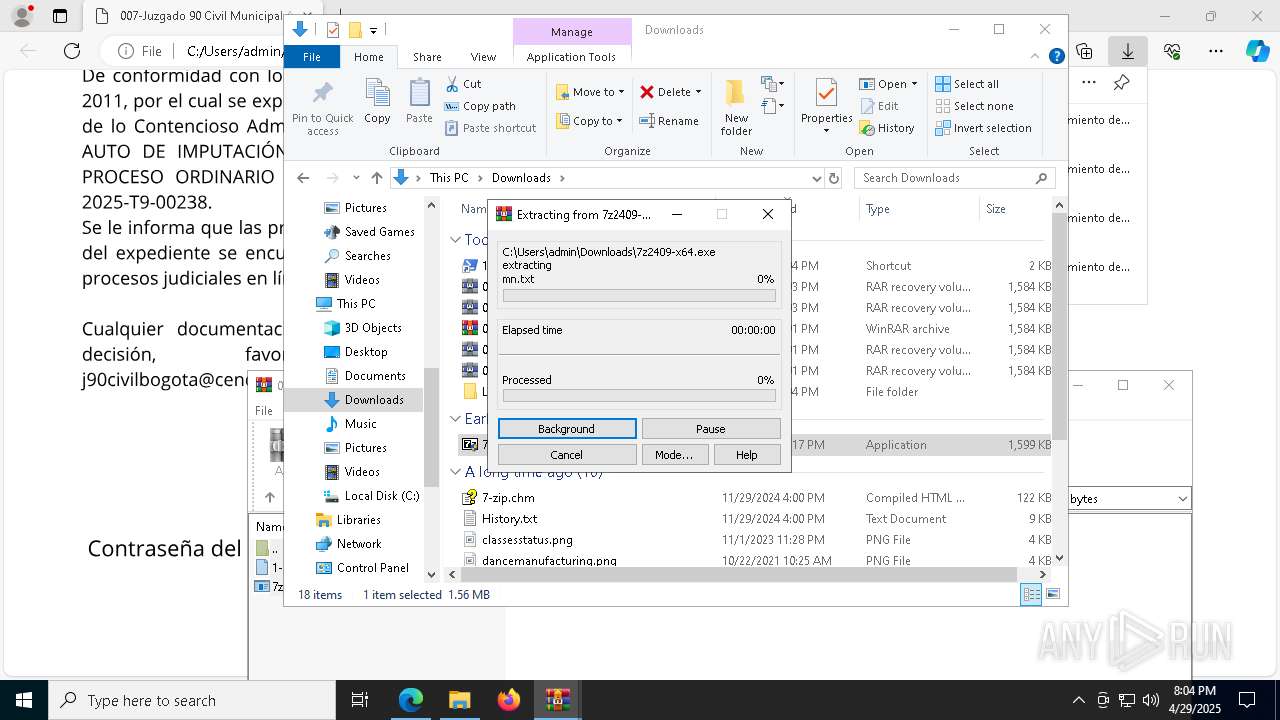This screenshot has height=720, width=1280.
Task: Select Searches in navigation pane
Action: [357, 256]
